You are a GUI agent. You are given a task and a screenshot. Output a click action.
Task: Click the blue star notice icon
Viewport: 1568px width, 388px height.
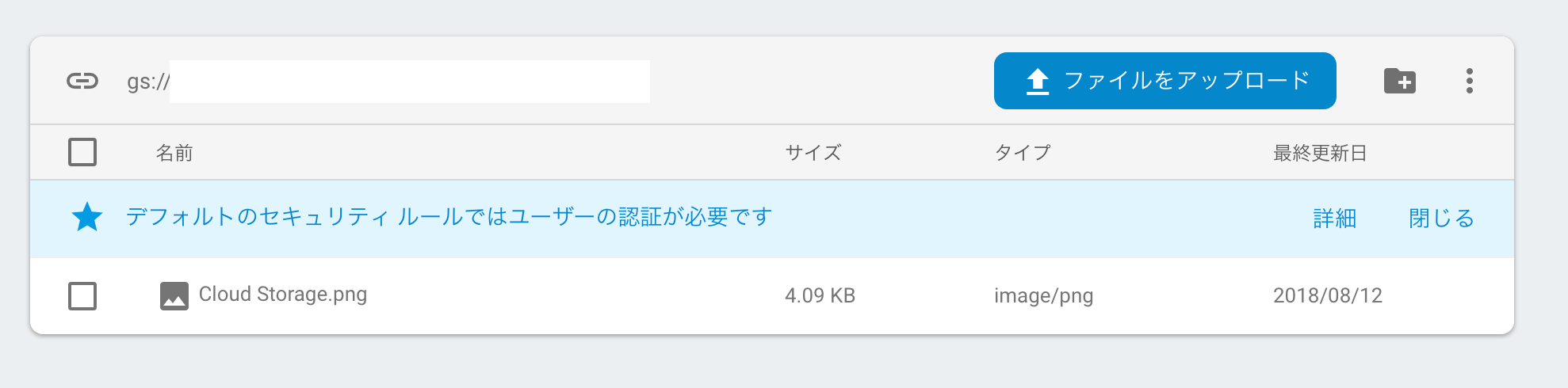pos(87,217)
